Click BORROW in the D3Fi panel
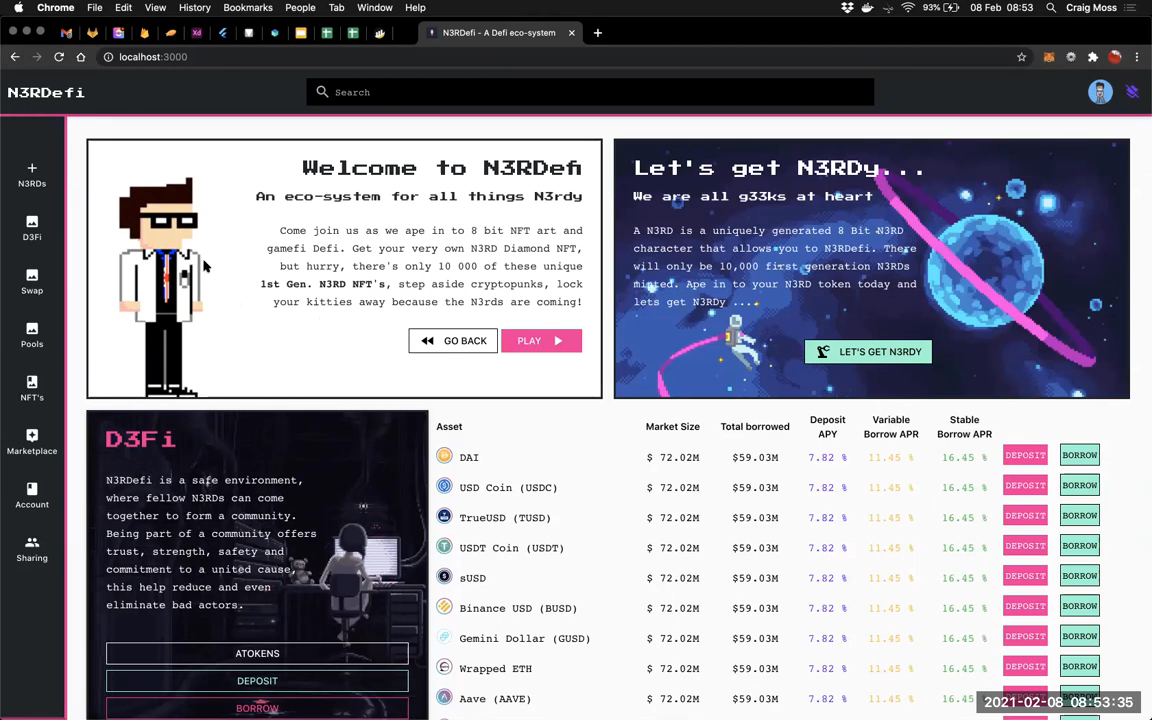Screen dimensions: 1152x720 click(257, 708)
